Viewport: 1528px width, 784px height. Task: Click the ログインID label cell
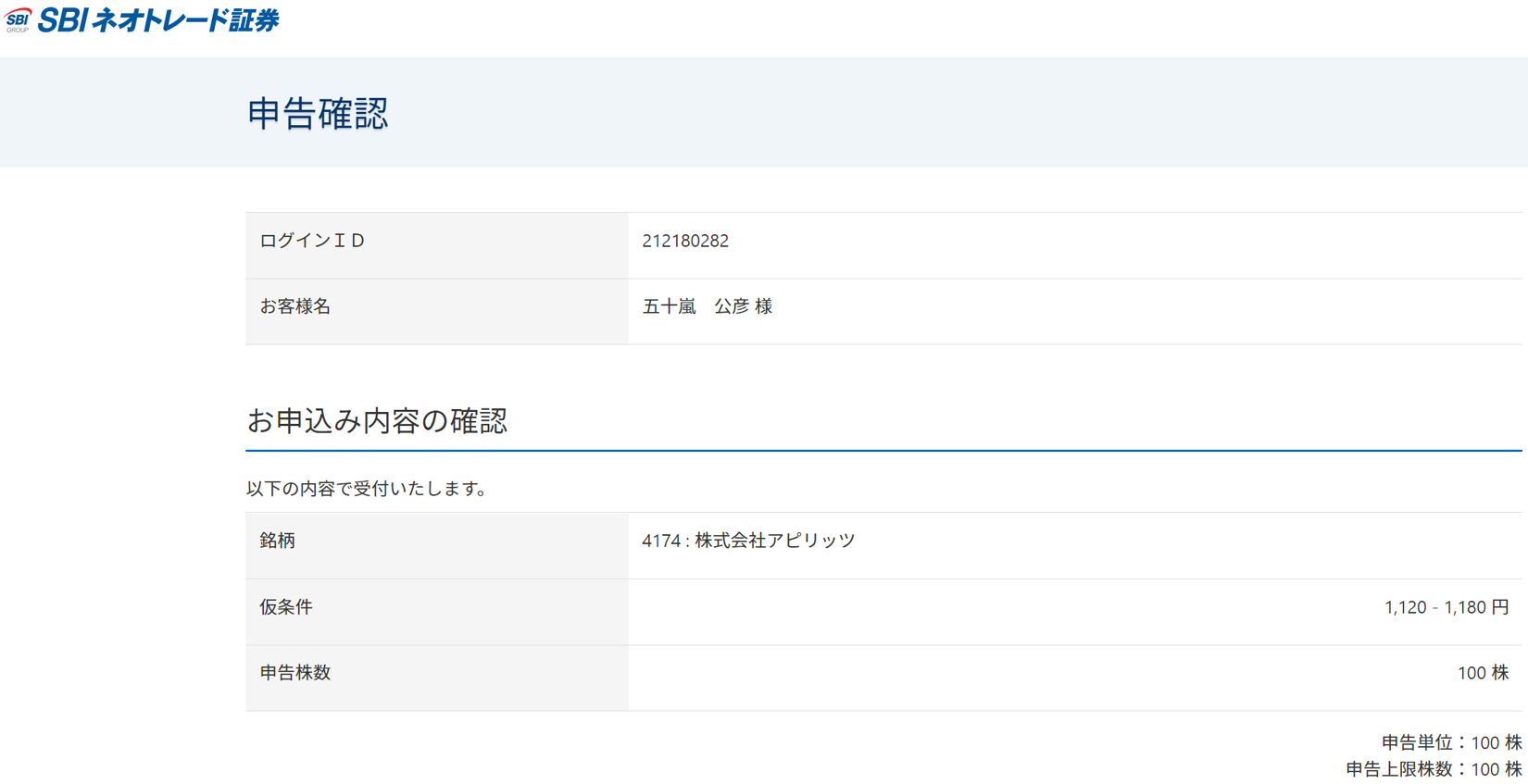click(436, 245)
